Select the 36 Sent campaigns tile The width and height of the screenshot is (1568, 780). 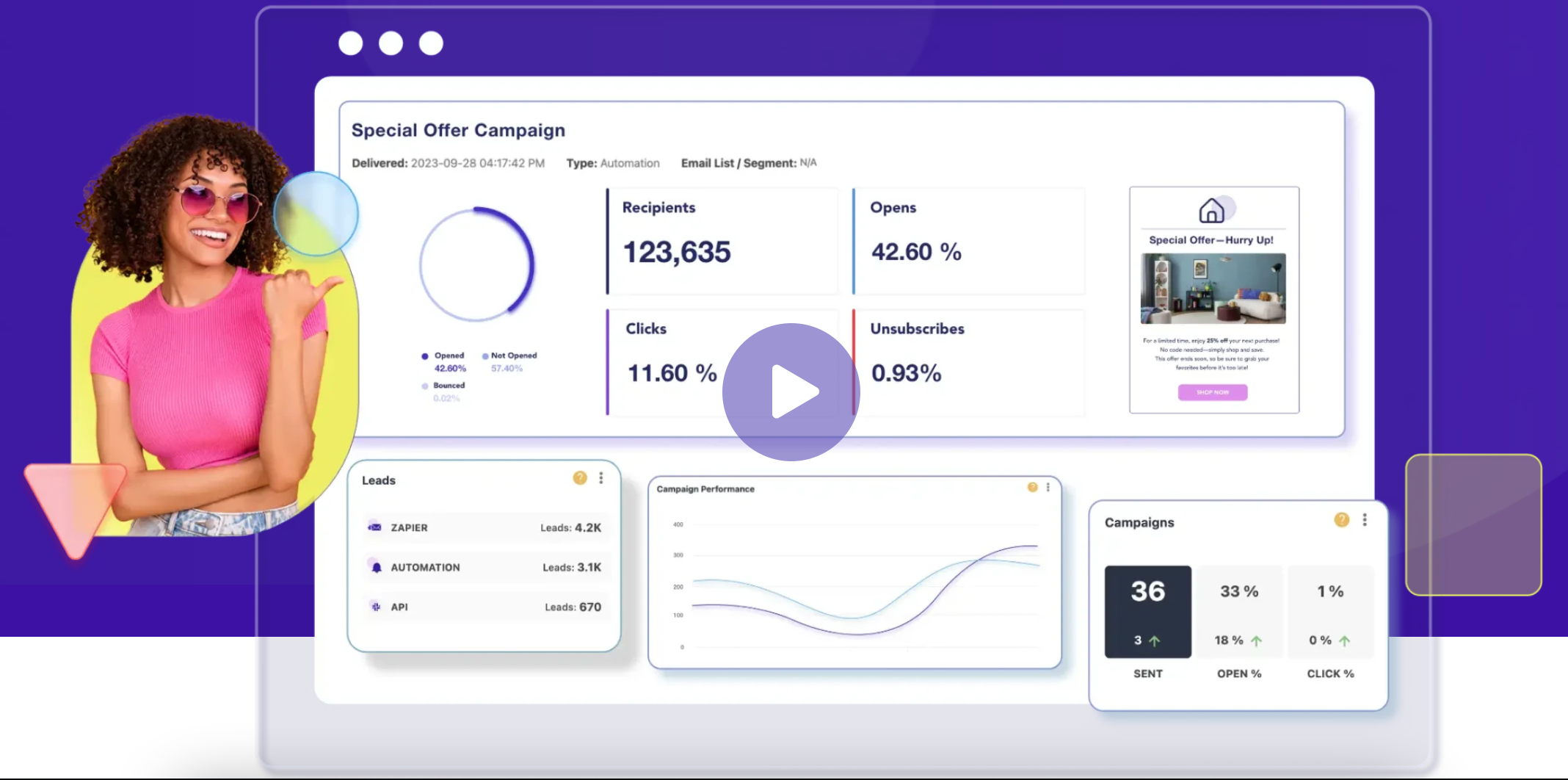pyautogui.click(x=1147, y=610)
